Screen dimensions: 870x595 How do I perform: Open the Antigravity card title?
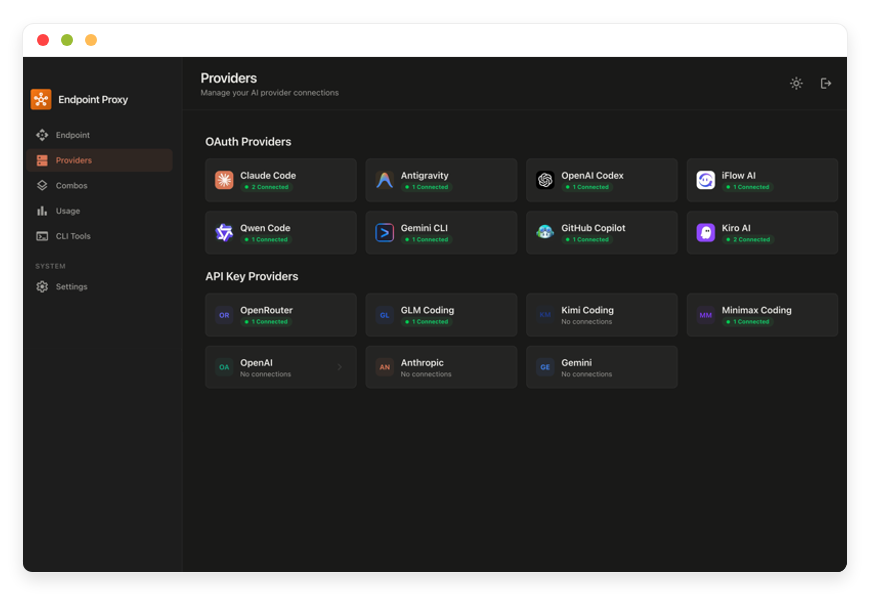424,175
